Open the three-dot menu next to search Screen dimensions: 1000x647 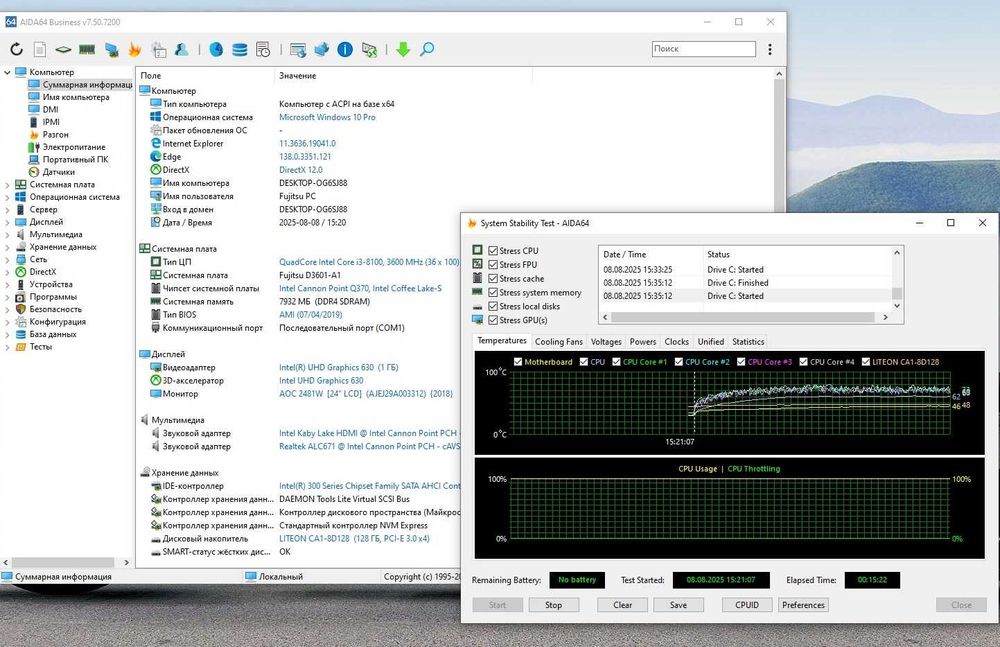point(769,48)
